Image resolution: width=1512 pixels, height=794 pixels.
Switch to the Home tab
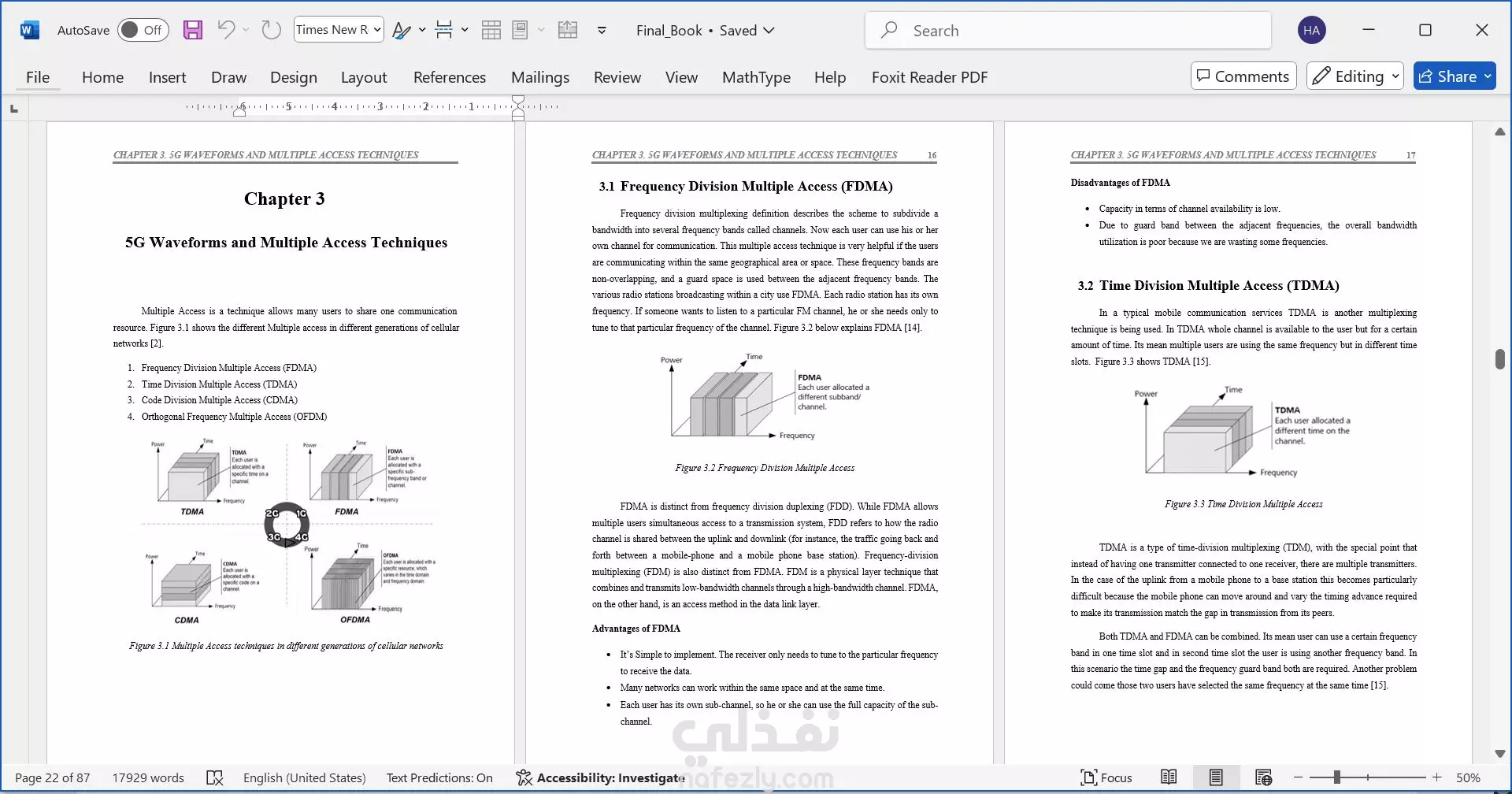102,77
